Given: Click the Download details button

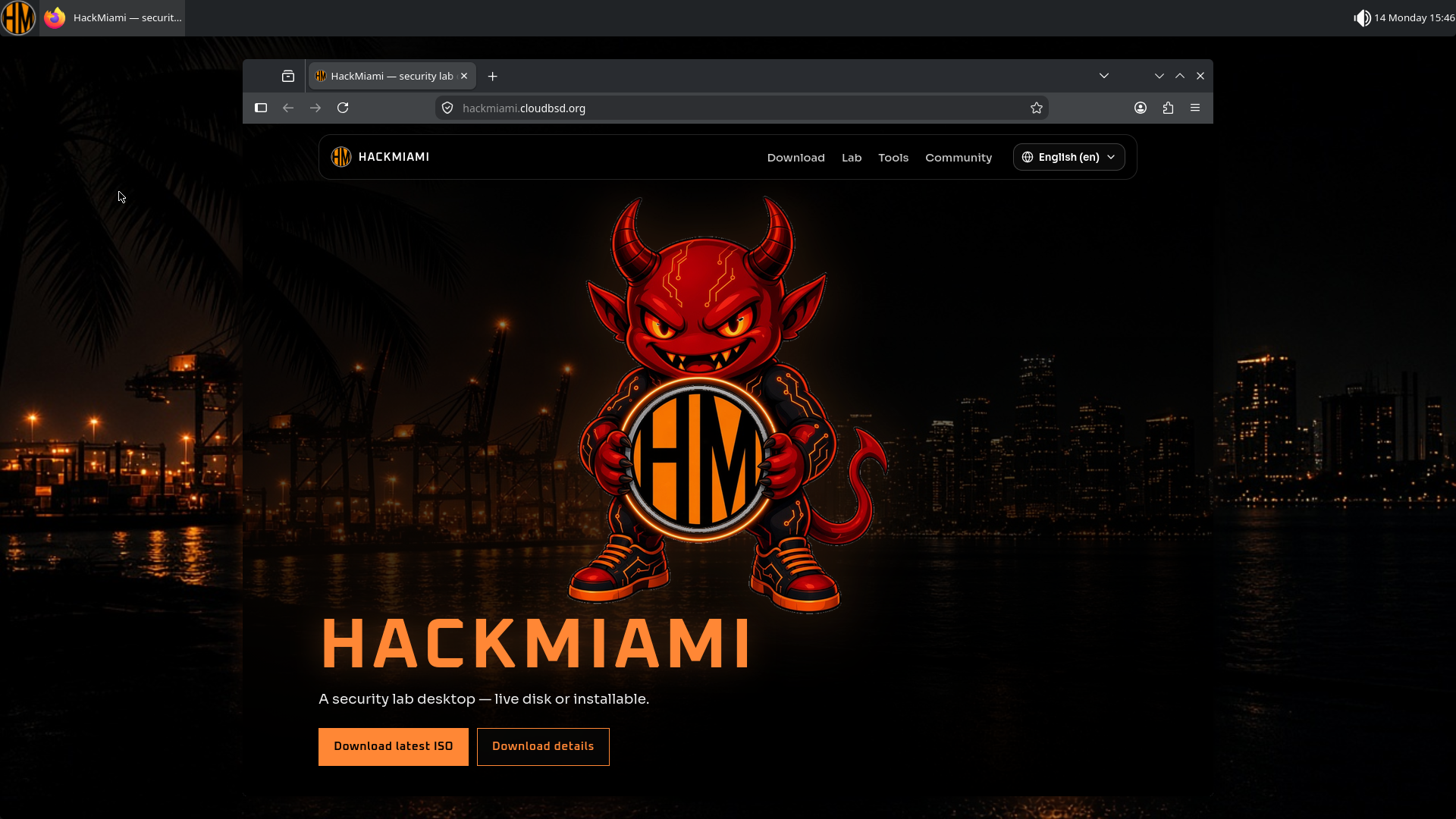Looking at the screenshot, I should click(x=543, y=747).
